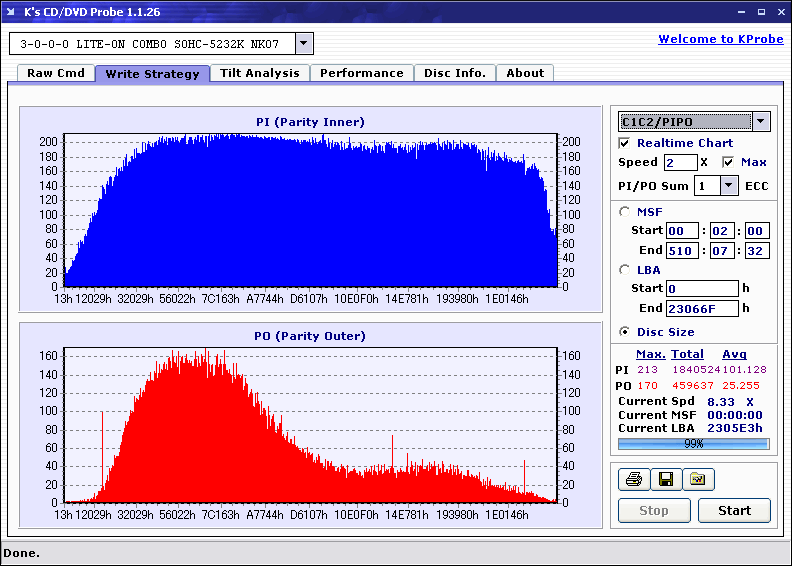Viewport: 792px width, 566px height.
Task: Click the print chart icon
Action: tap(634, 479)
